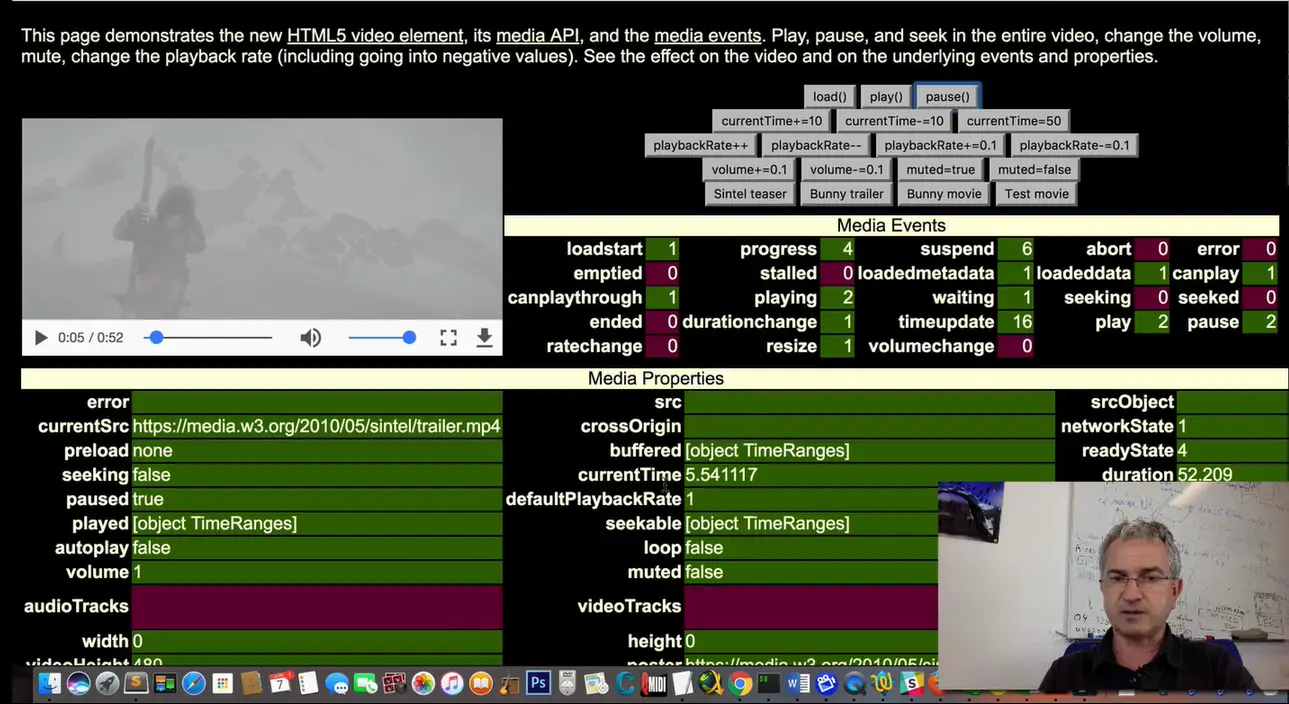Image resolution: width=1289 pixels, height=704 pixels.
Task: Open Photoshop from the dock
Action: 538,684
